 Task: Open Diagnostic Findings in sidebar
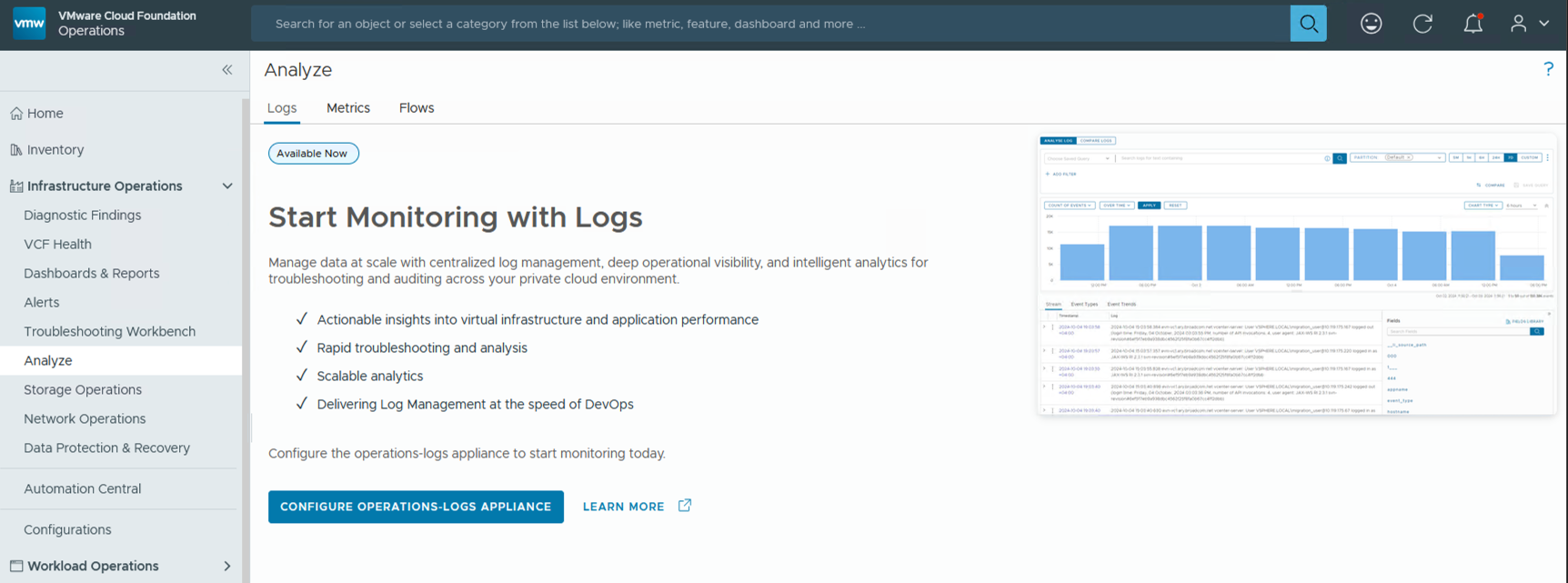[83, 216]
